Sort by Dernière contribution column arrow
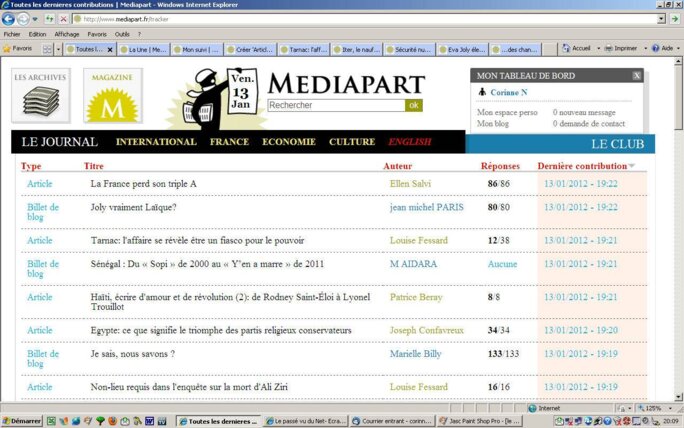 point(631,166)
